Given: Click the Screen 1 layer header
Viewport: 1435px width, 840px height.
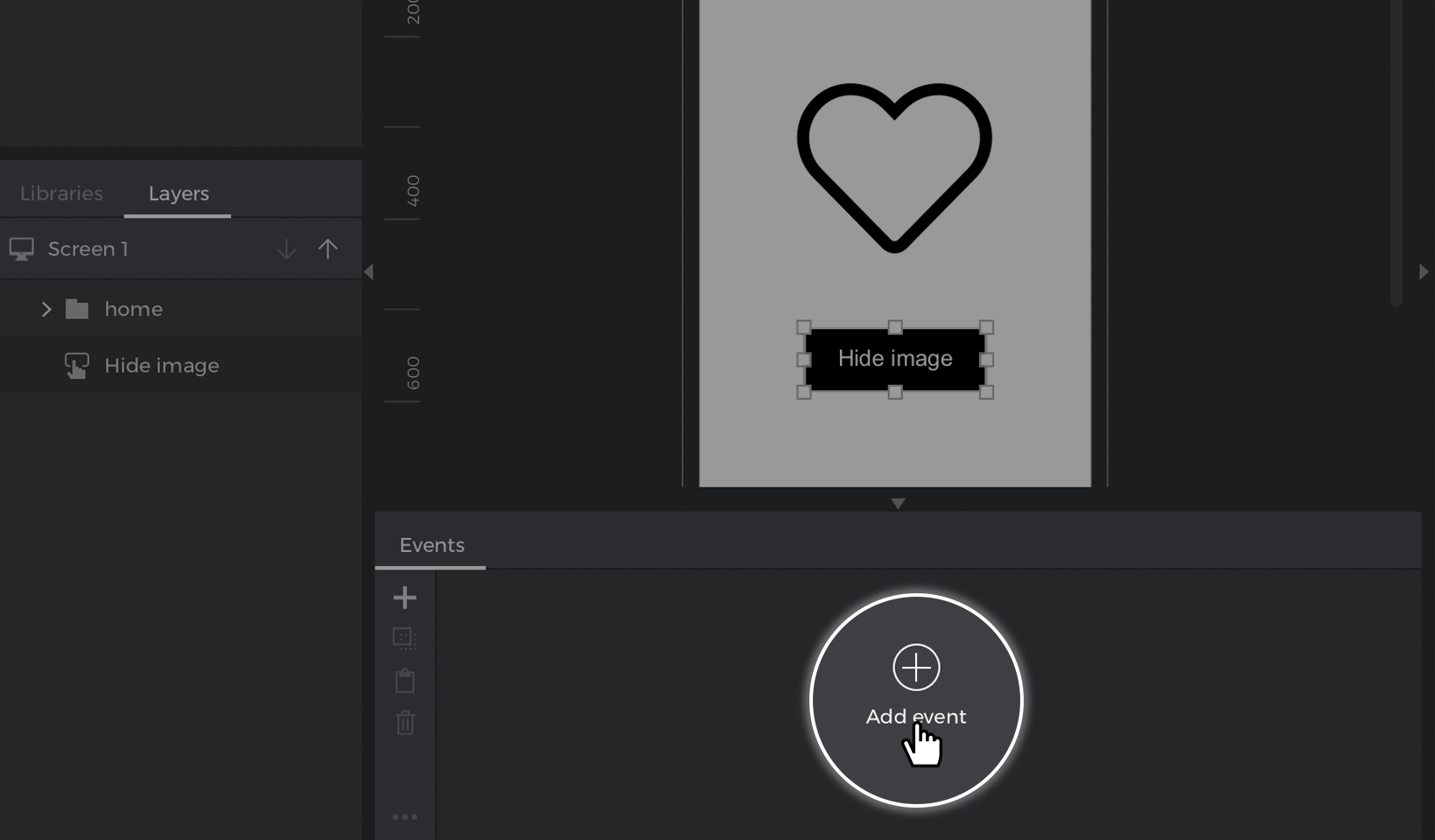Looking at the screenshot, I should click(180, 249).
